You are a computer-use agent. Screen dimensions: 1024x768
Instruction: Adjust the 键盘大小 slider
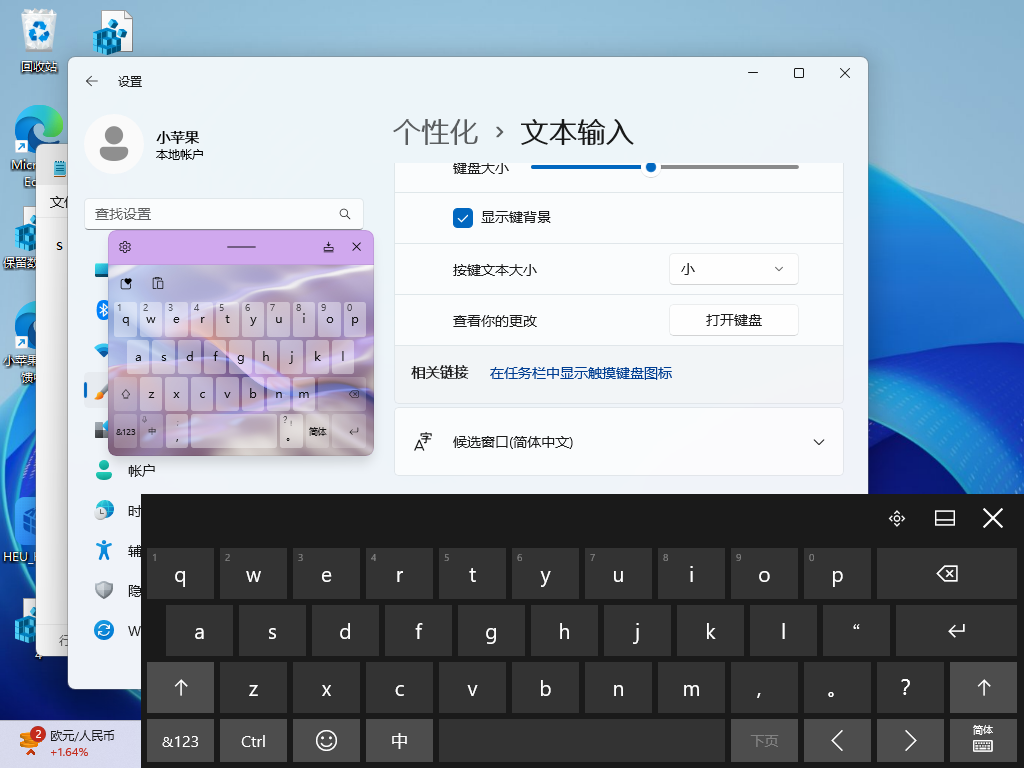point(651,168)
